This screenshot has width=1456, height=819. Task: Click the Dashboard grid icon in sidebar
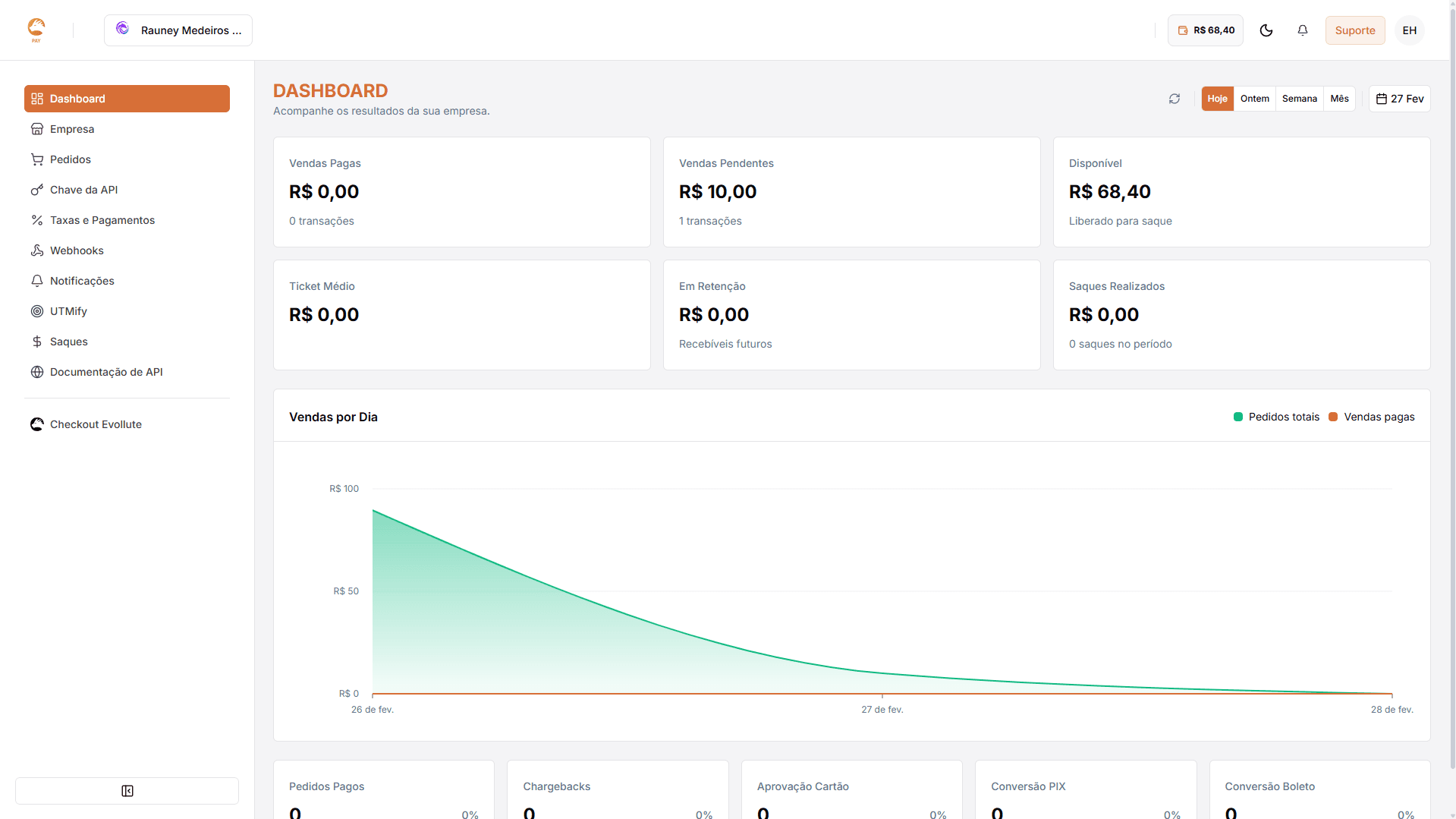coord(37,99)
